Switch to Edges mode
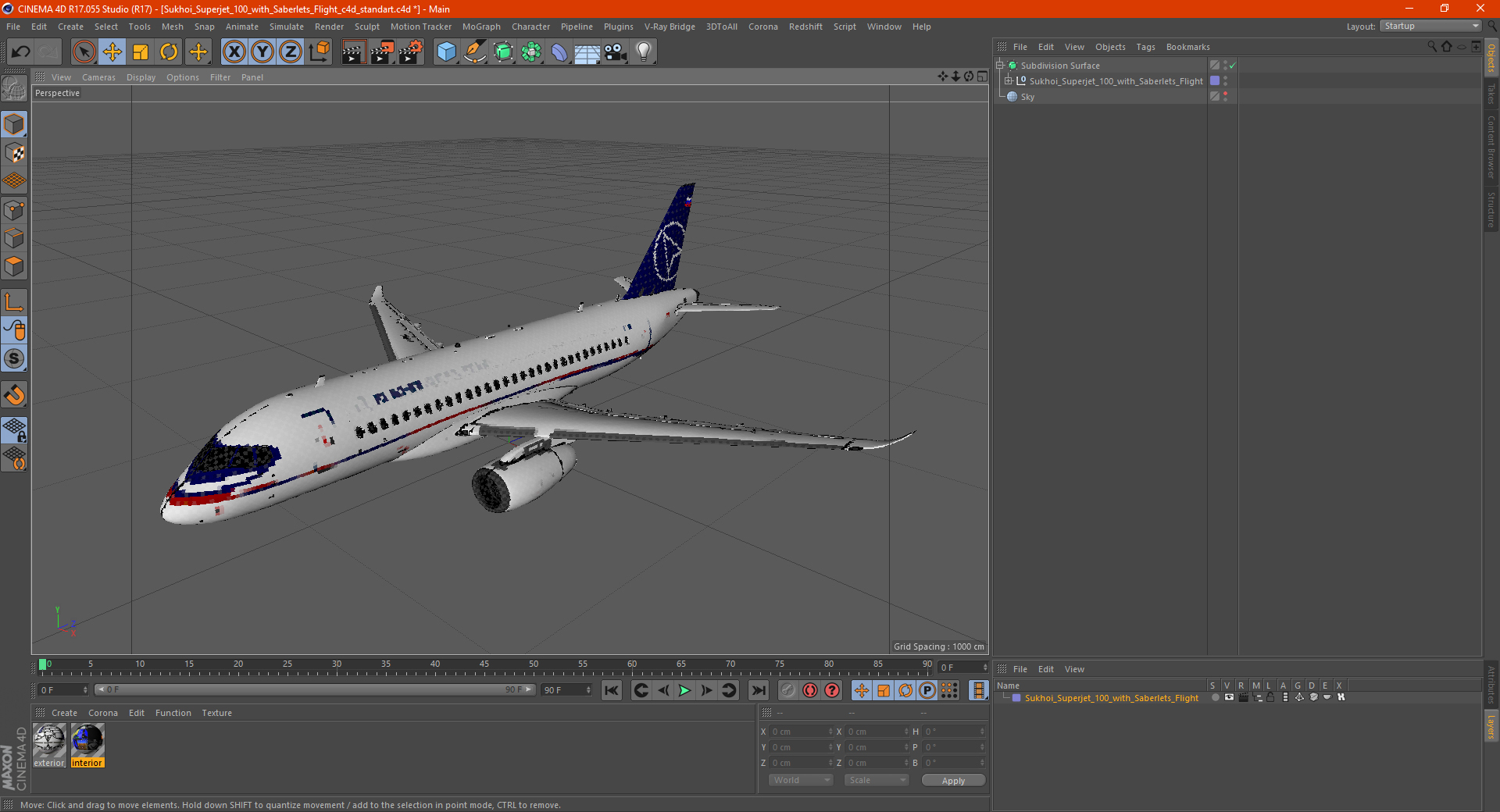Image resolution: width=1500 pixels, height=812 pixels. point(14,238)
